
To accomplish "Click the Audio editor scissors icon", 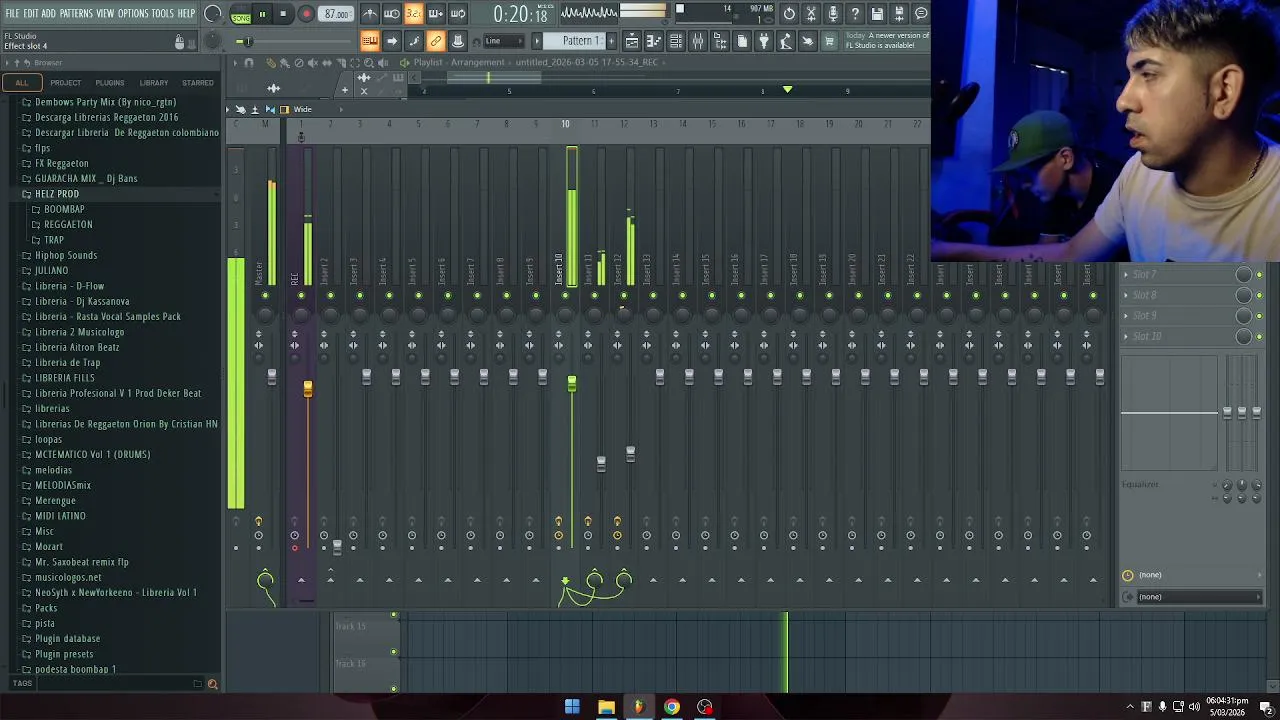I will [x=811, y=14].
